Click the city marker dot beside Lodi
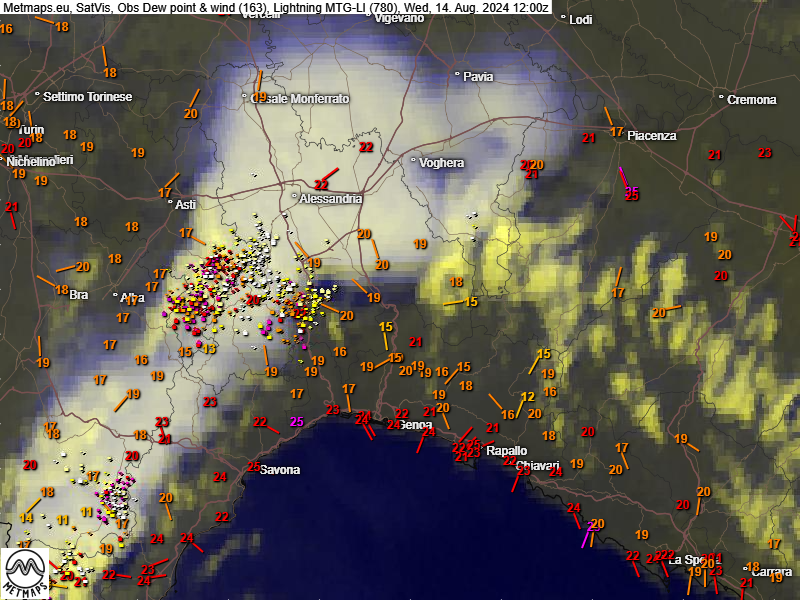 coord(563,18)
